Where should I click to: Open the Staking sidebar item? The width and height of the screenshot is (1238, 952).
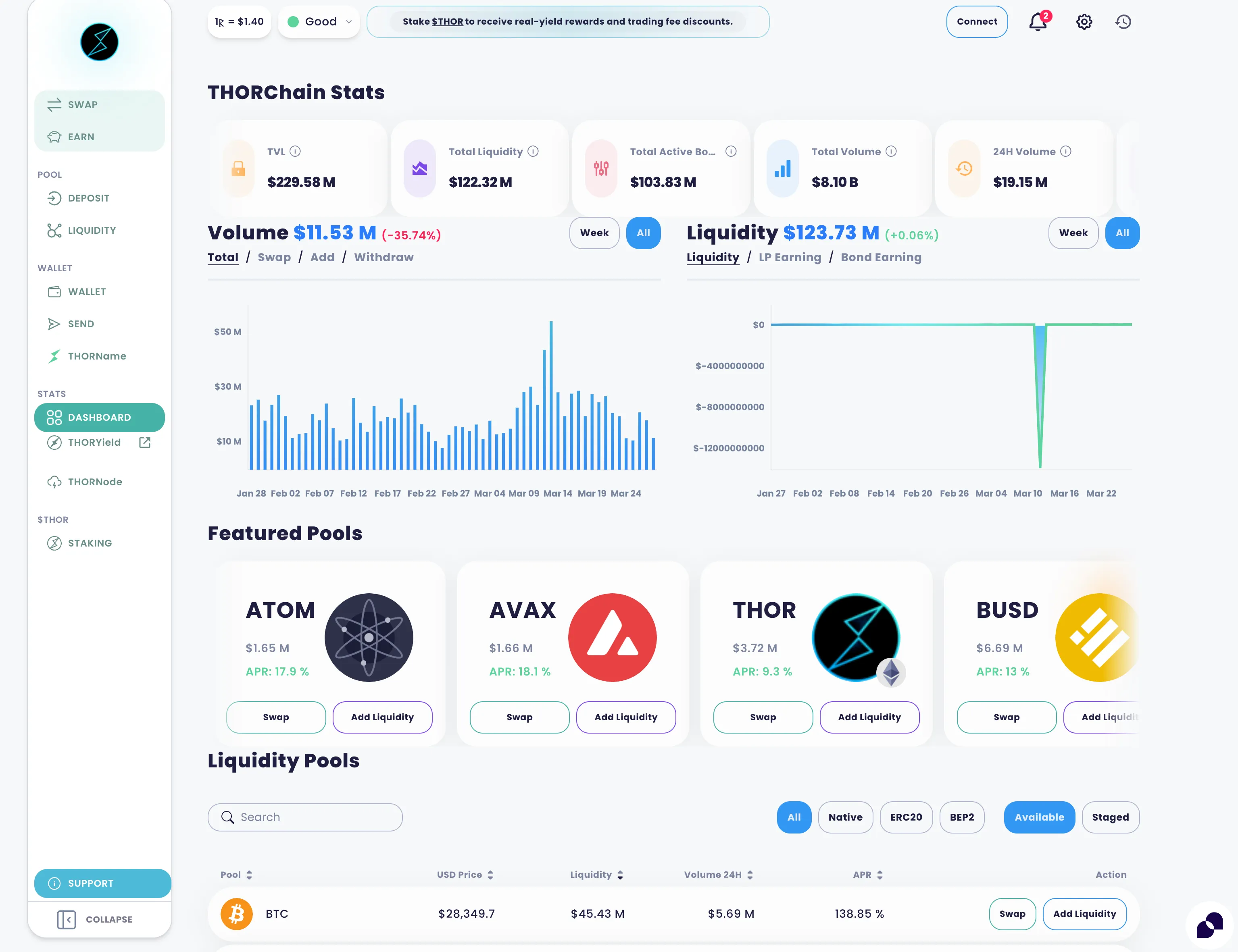click(x=99, y=543)
